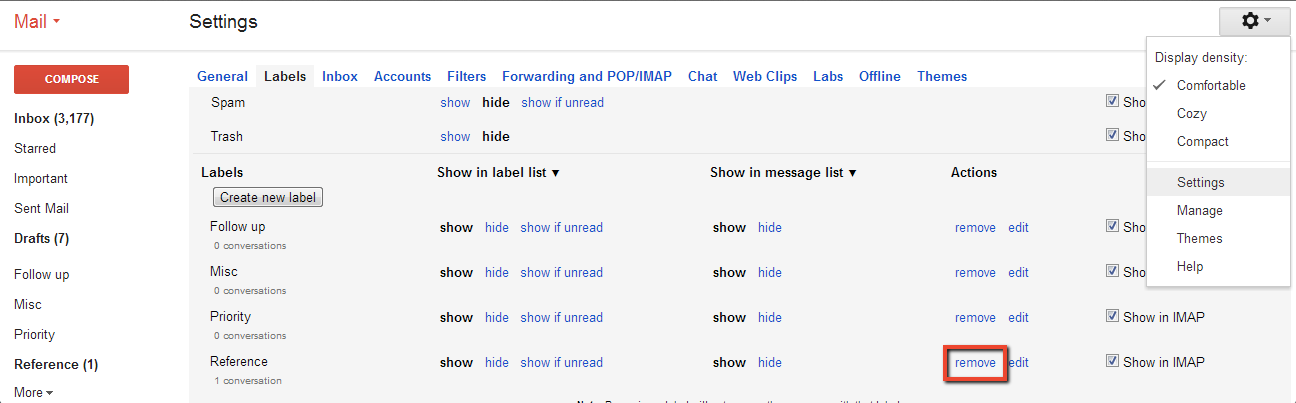The height and width of the screenshot is (403, 1296).
Task: Open the Labs tab
Action: [828, 76]
